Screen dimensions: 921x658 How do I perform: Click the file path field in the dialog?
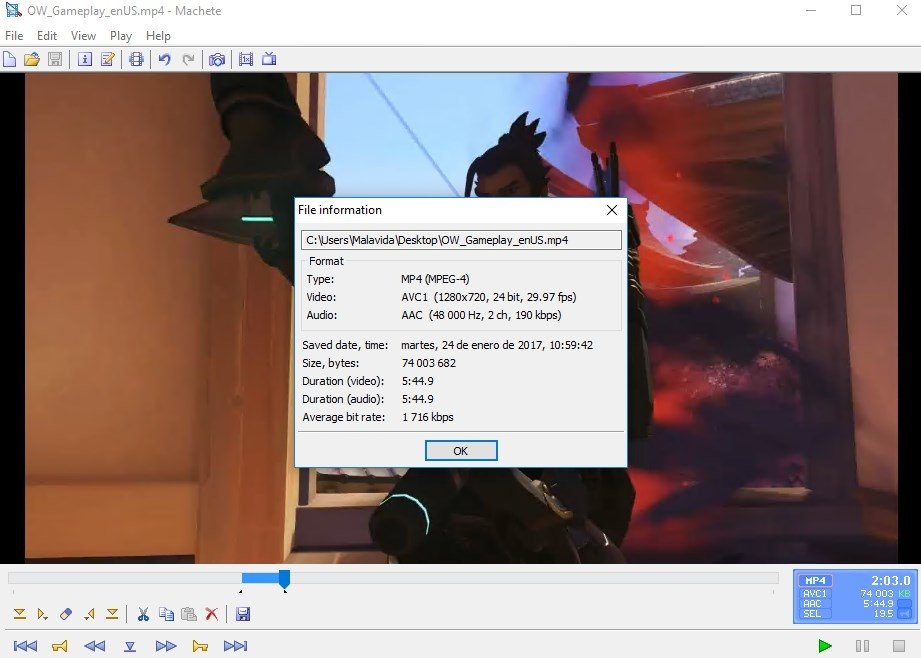[x=461, y=240]
